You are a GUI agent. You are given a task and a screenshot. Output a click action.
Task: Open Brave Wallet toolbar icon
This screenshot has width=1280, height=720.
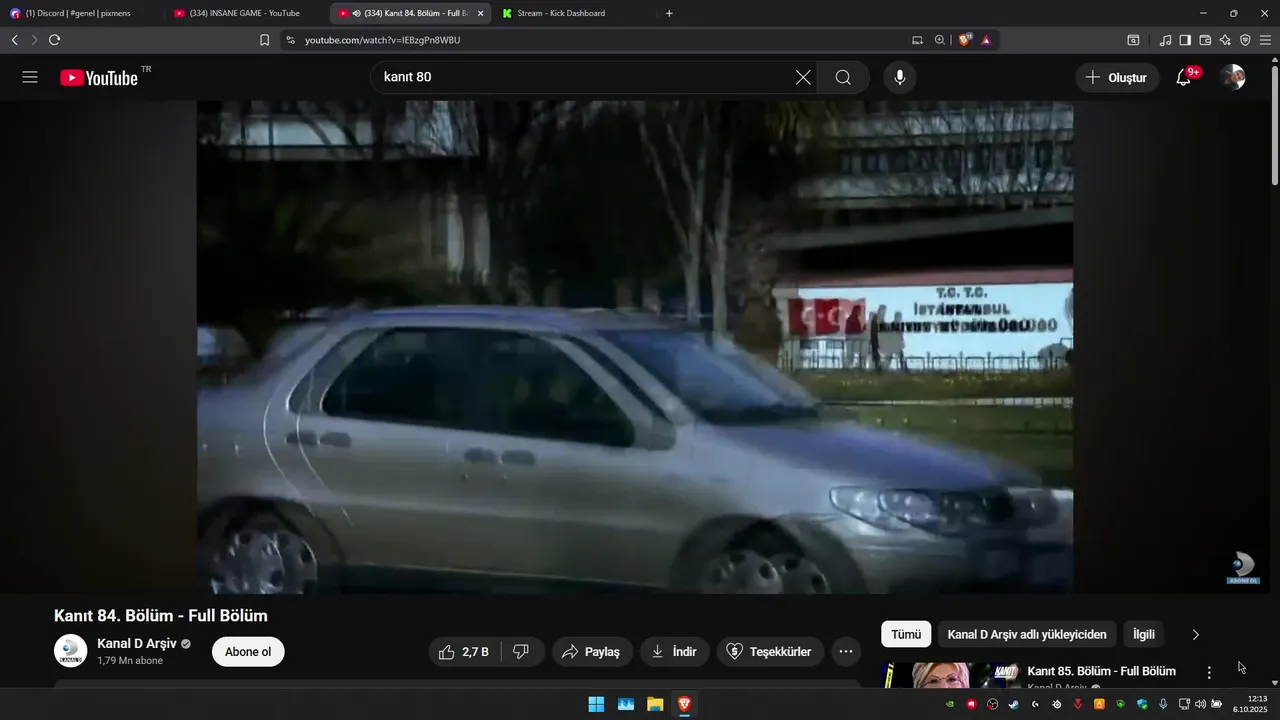click(1205, 40)
